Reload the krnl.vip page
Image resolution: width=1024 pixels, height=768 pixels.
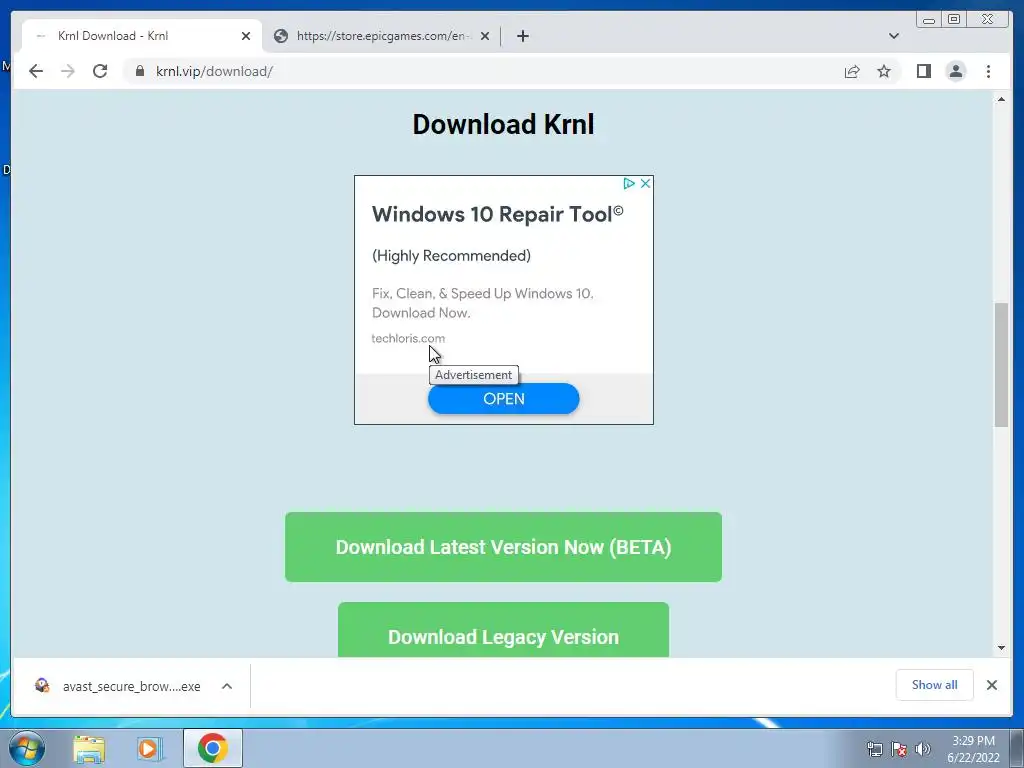(100, 71)
